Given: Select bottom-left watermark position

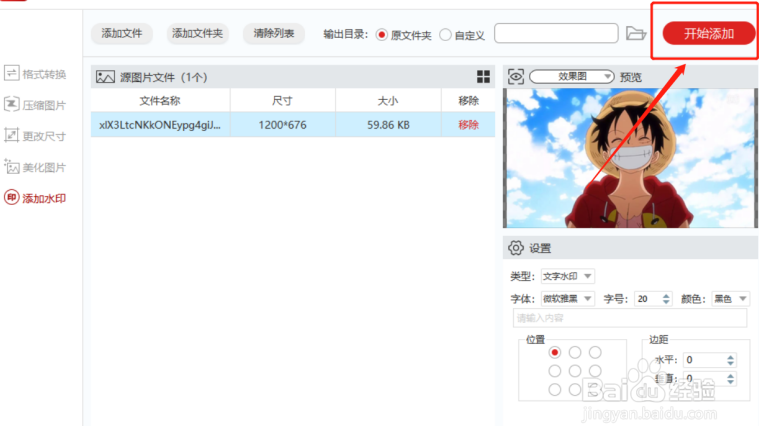Looking at the screenshot, I should click(555, 389).
